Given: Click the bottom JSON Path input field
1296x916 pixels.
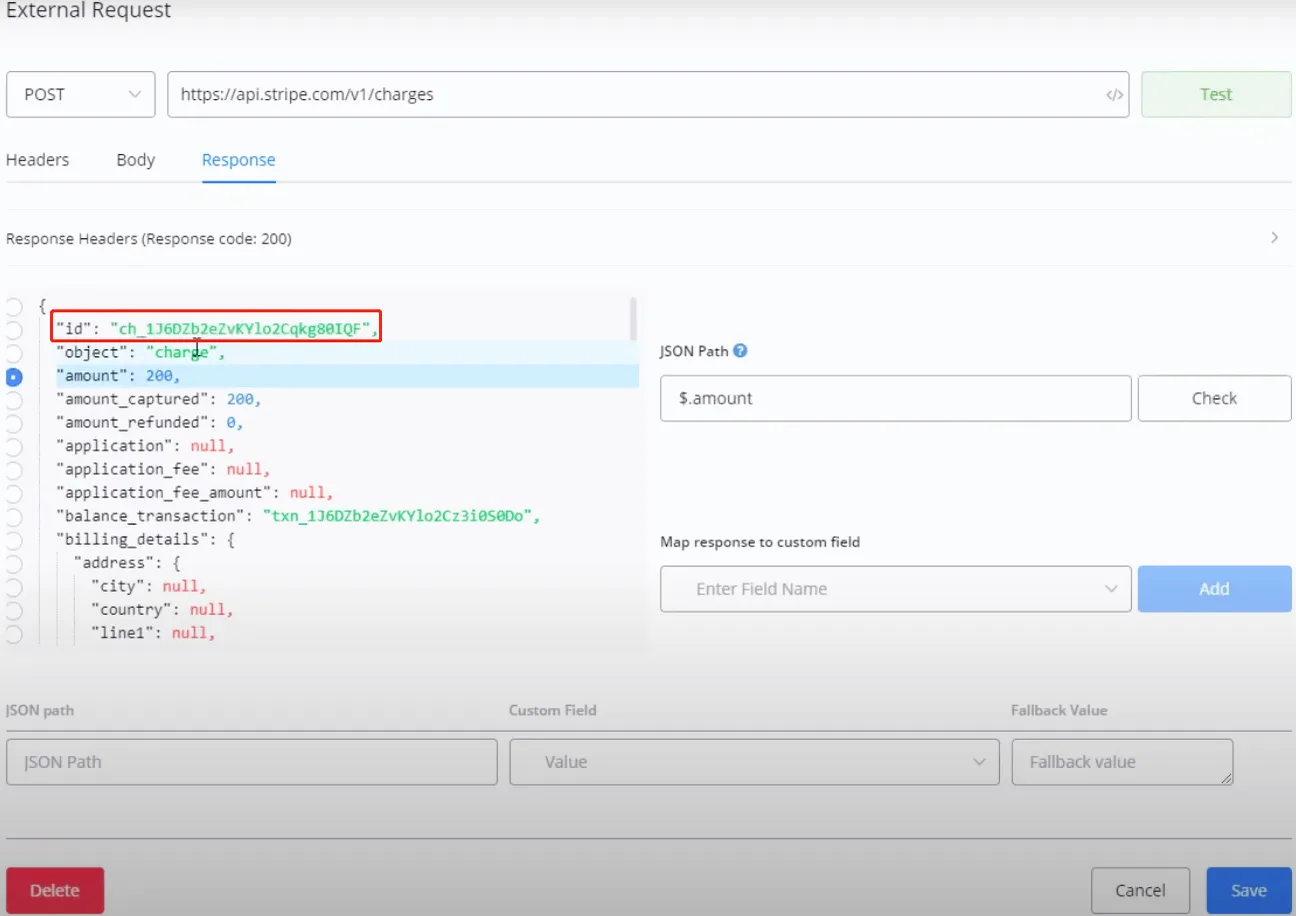Looking at the screenshot, I should 252,762.
